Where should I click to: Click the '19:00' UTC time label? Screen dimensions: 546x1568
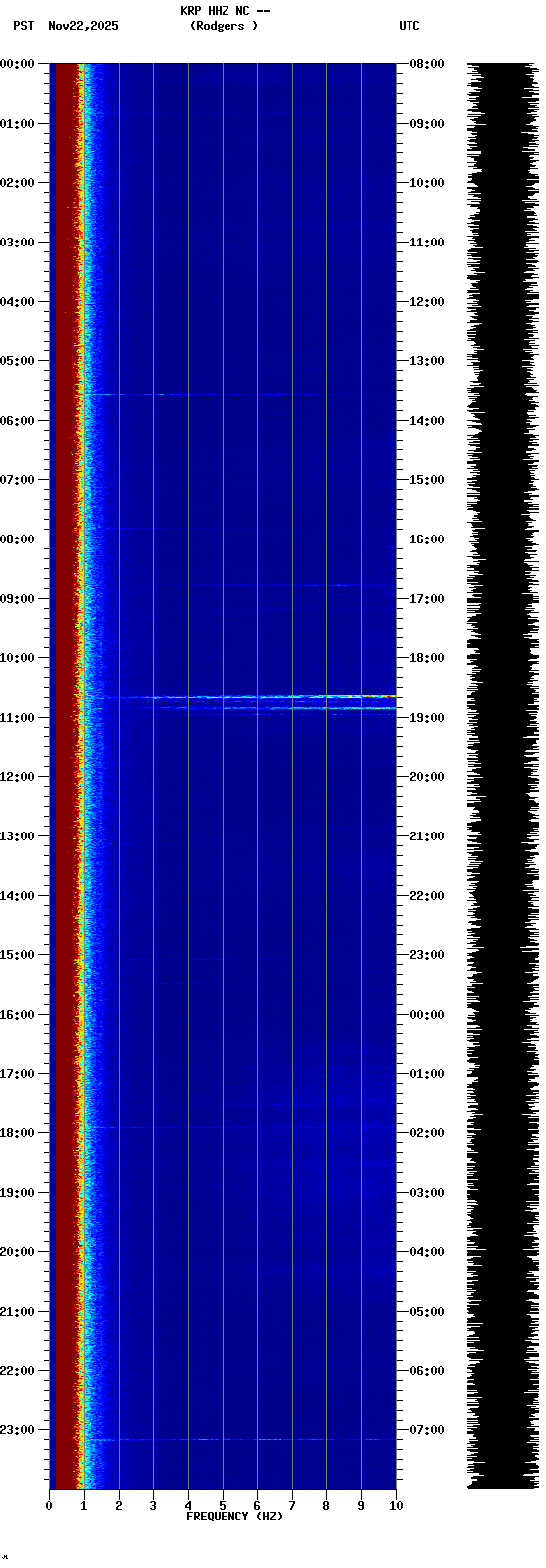point(427,718)
